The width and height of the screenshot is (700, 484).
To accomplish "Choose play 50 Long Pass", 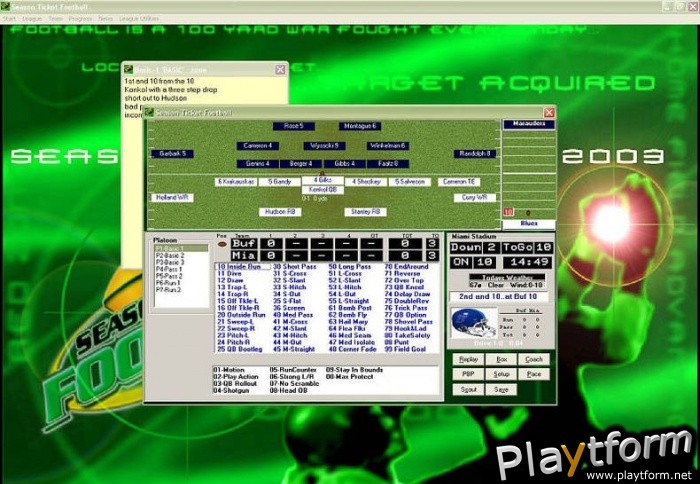I will [x=350, y=267].
